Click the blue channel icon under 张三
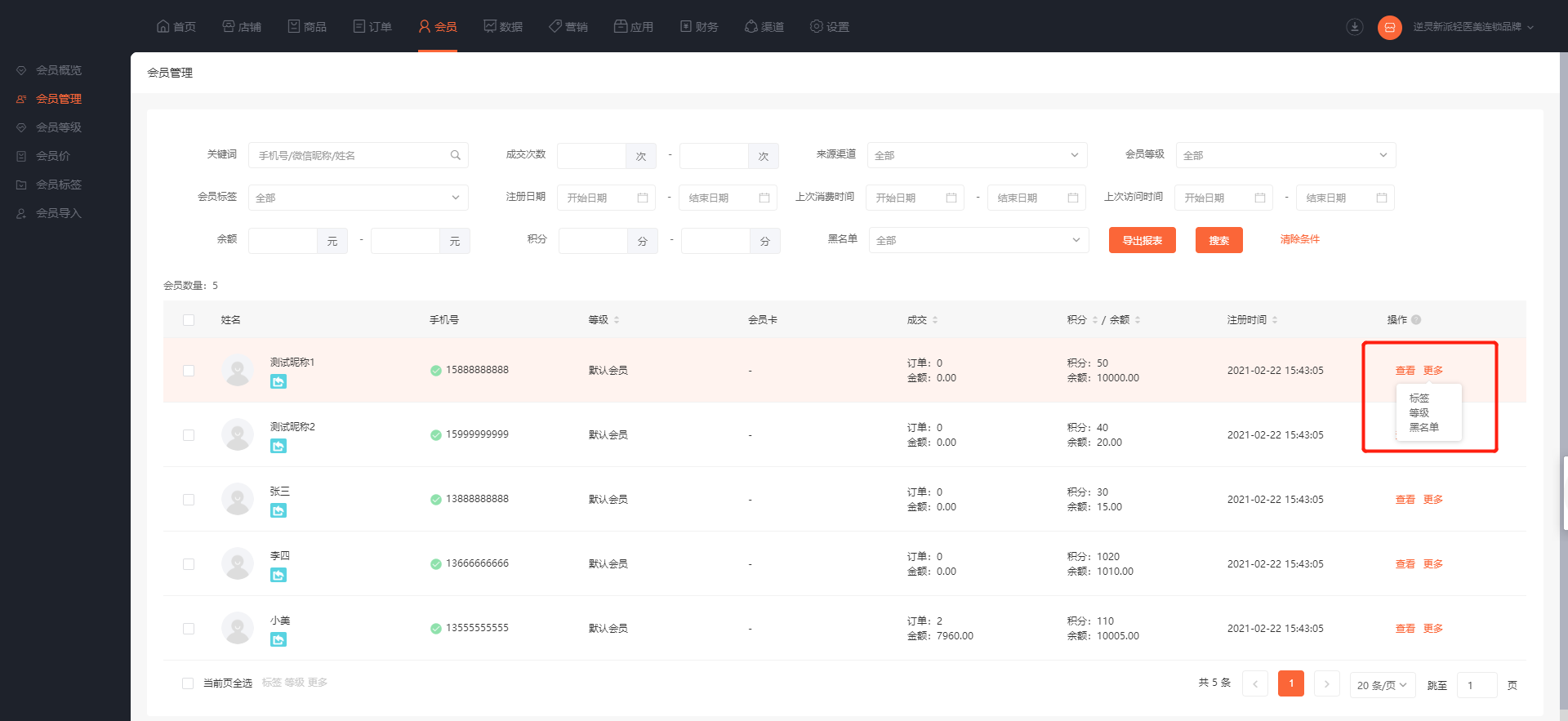The width and height of the screenshot is (1568, 721). 278,510
